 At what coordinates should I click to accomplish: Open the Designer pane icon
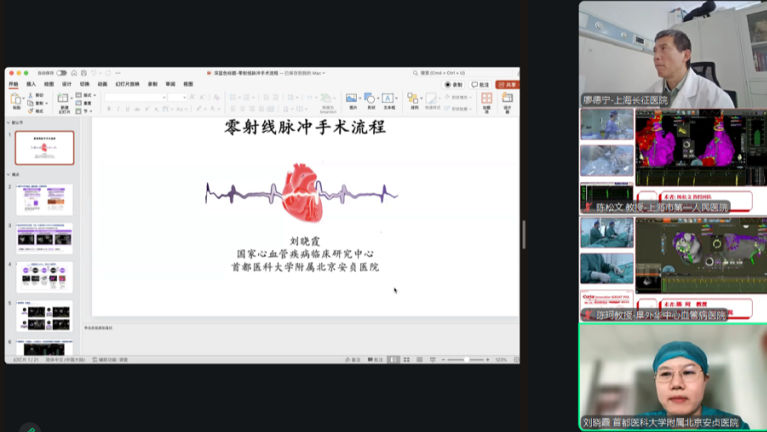click(x=507, y=99)
